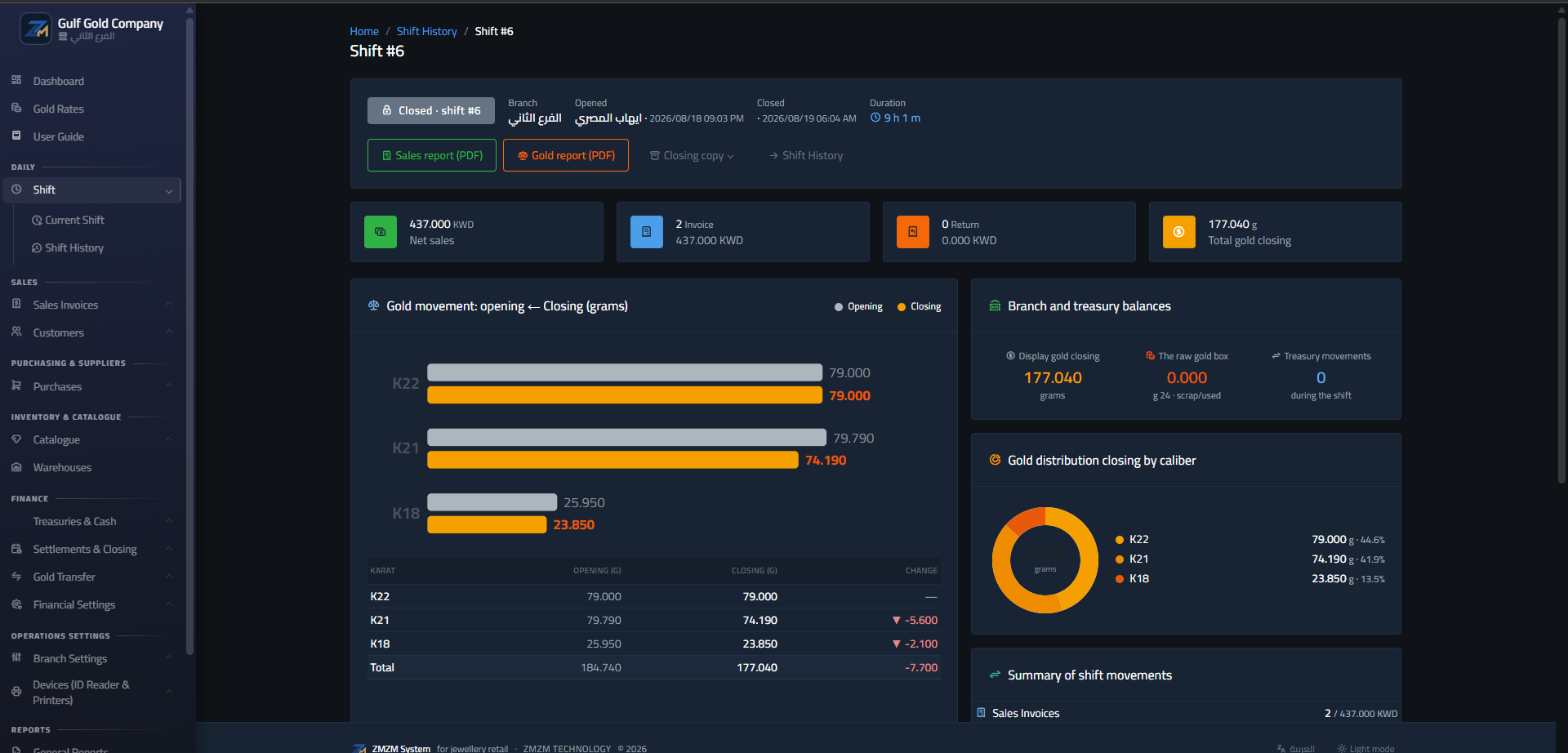Click the Gold Transfer arrows icon
Screen dimensions: 1568x753
(16, 577)
